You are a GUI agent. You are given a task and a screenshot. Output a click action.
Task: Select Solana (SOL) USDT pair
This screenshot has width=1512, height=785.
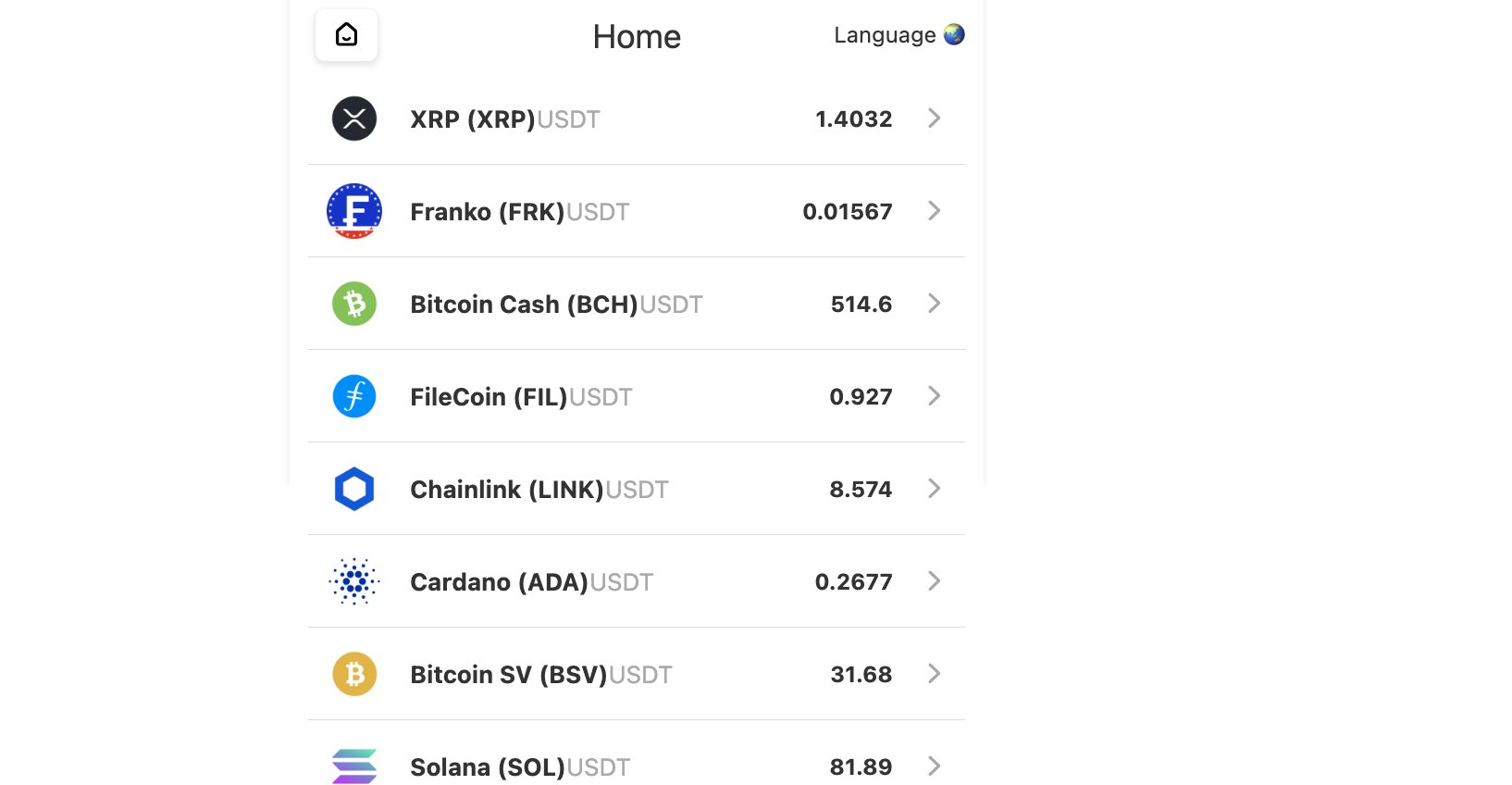pyautogui.click(x=520, y=767)
